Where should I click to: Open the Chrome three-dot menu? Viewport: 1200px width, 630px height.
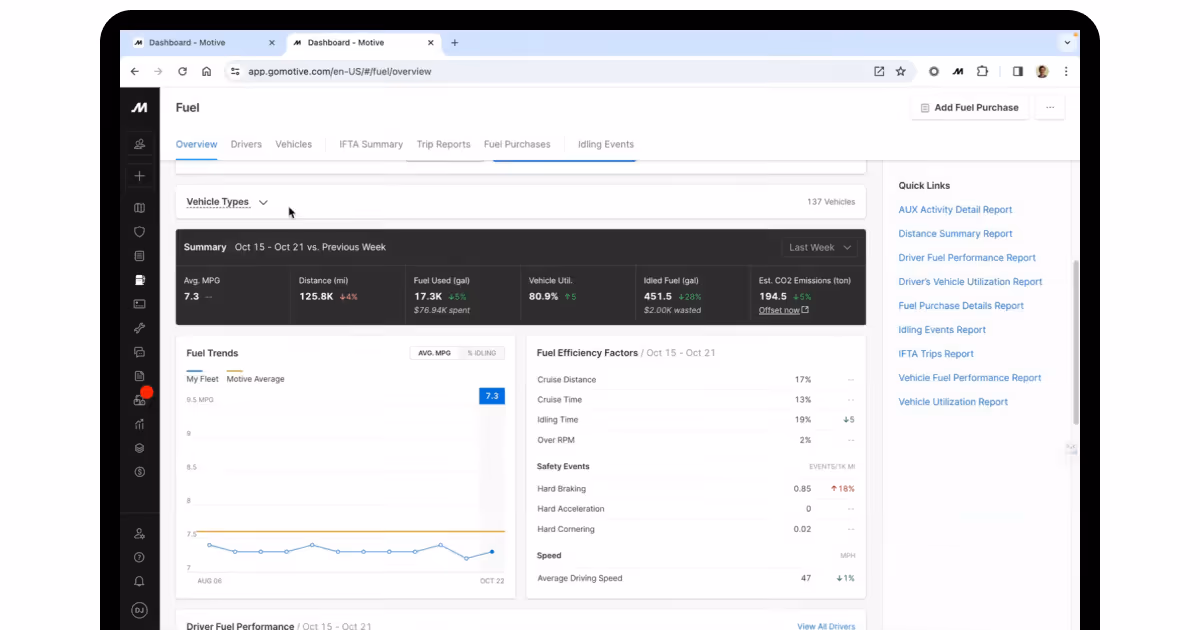(1066, 72)
